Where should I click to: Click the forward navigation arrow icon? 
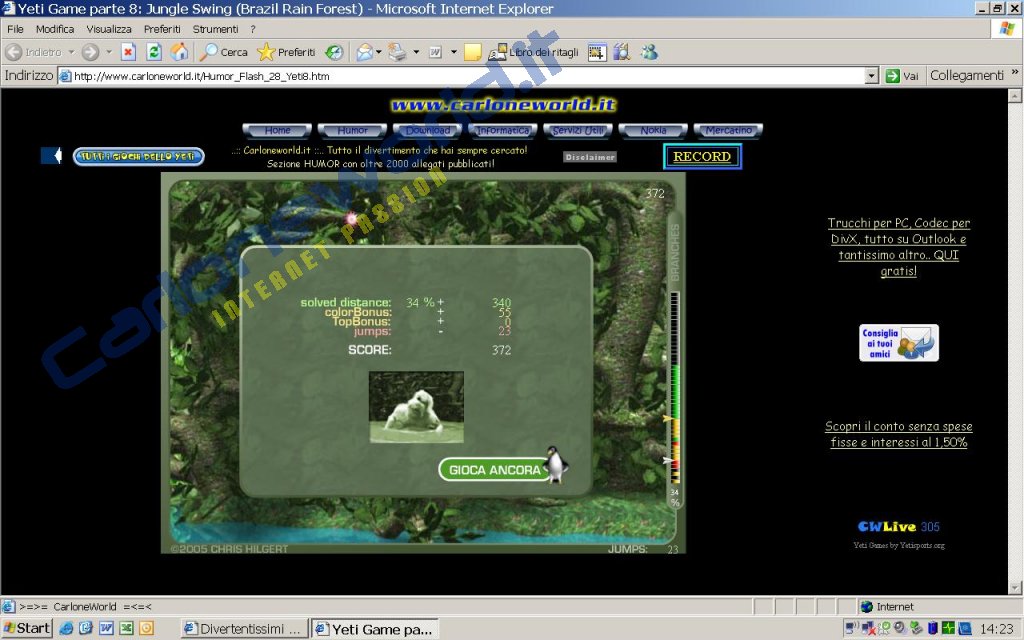pyautogui.click(x=91, y=52)
